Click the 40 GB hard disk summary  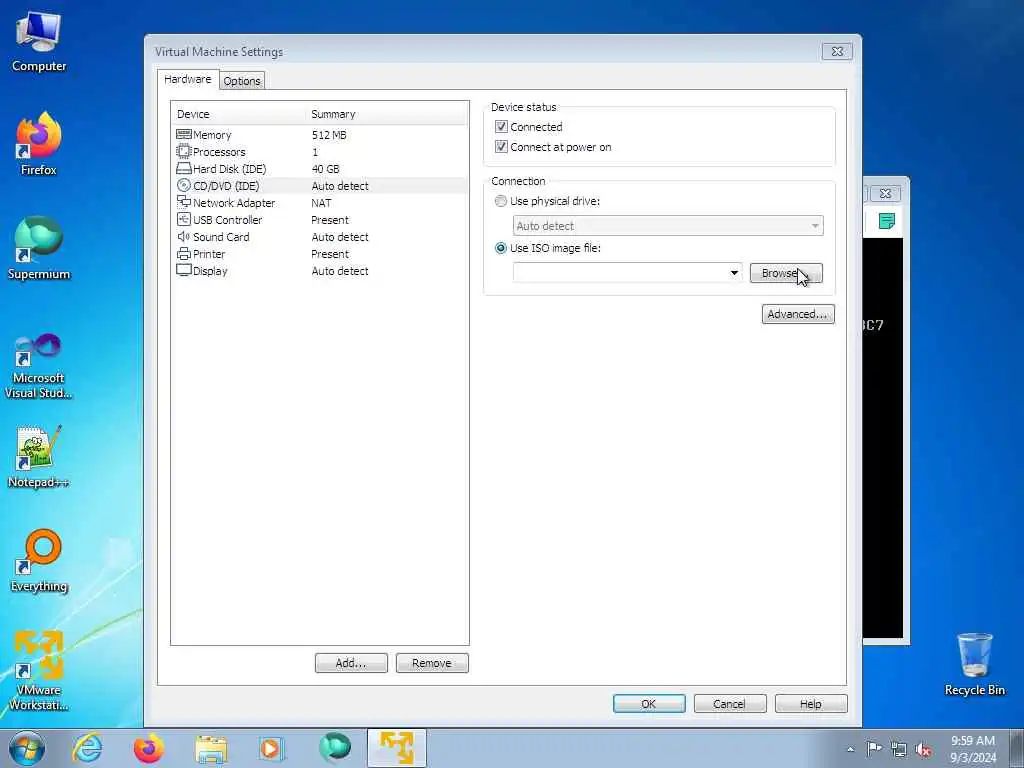coord(325,168)
